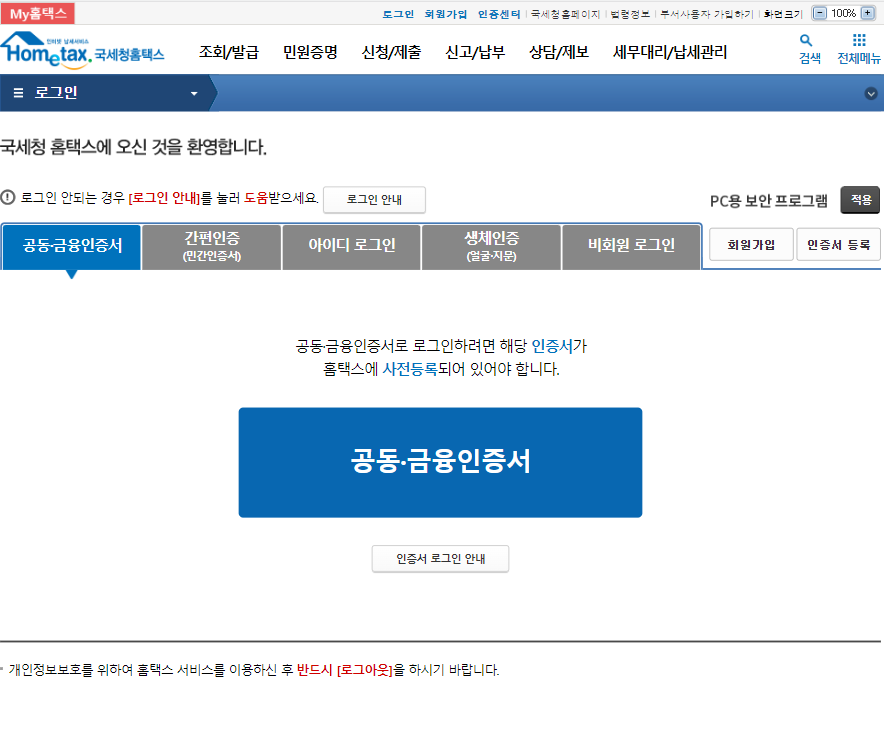Click the 인증센터 link
Screen dimensions: 884x744
499,14
